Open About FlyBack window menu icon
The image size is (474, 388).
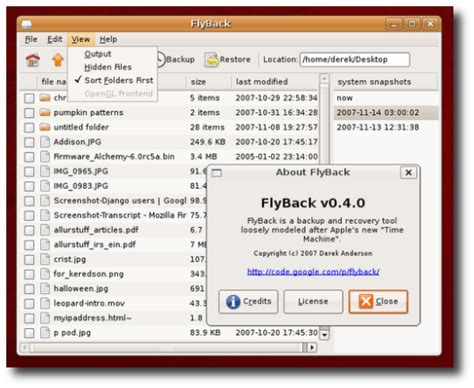click(x=217, y=173)
